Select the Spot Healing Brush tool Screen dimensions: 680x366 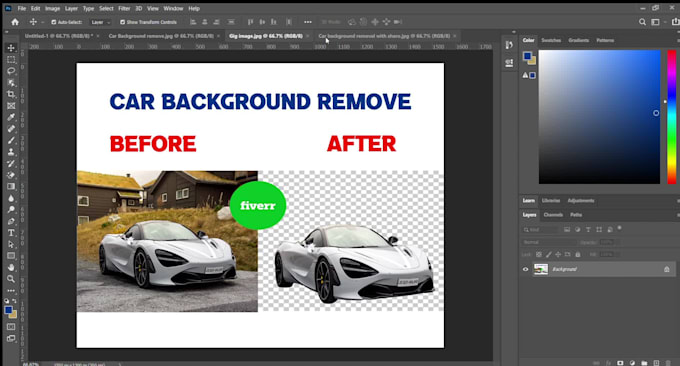[11, 129]
